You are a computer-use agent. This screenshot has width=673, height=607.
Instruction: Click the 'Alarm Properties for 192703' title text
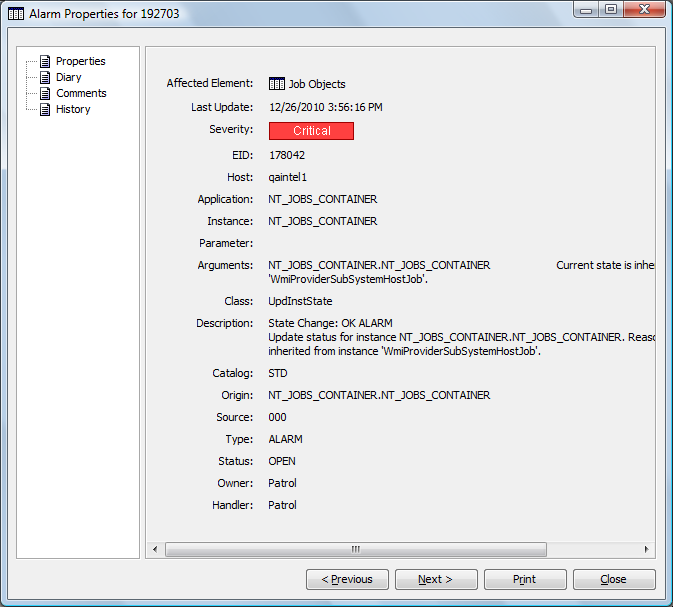pyautogui.click(x=104, y=14)
